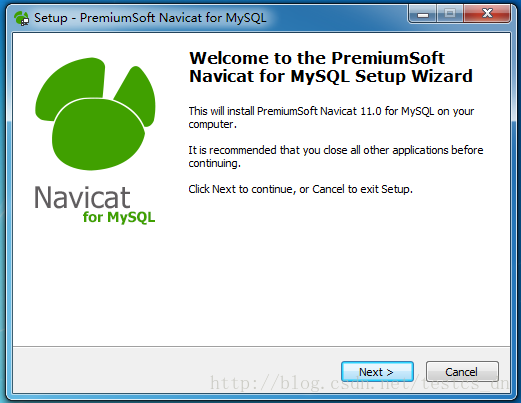Image resolution: width=521 pixels, height=403 pixels.
Task: Click the blog.csdn.net watermark URL text
Action: tap(359, 383)
